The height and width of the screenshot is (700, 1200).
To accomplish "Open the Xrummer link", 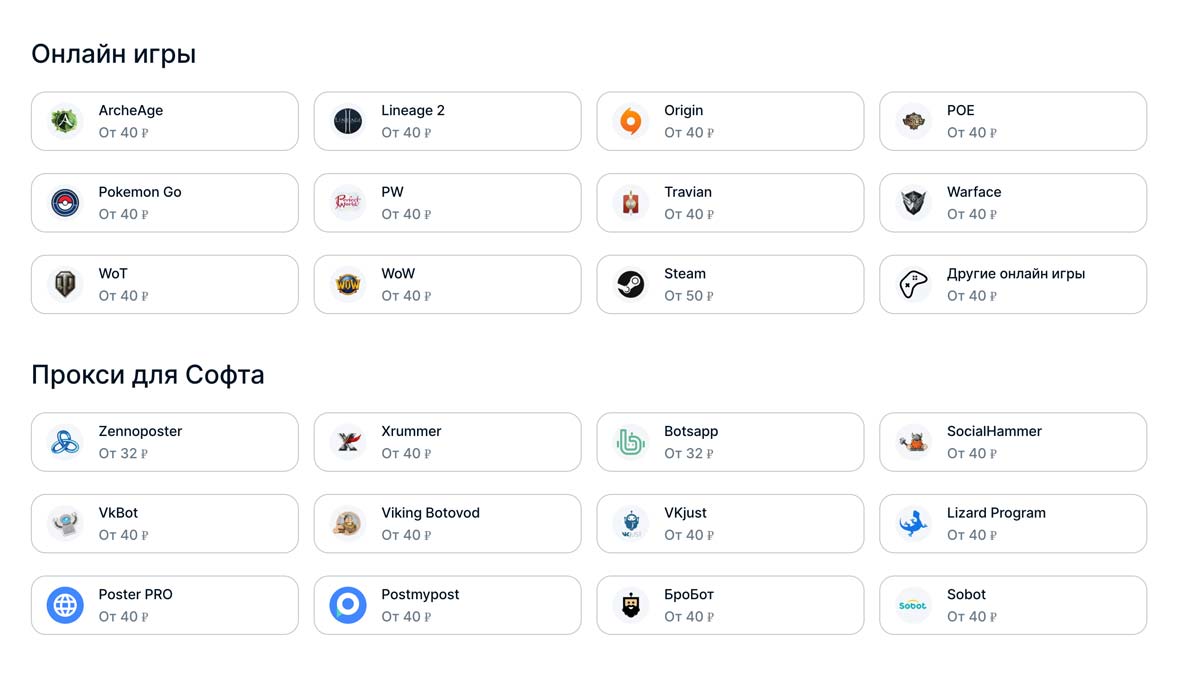I will (x=447, y=442).
